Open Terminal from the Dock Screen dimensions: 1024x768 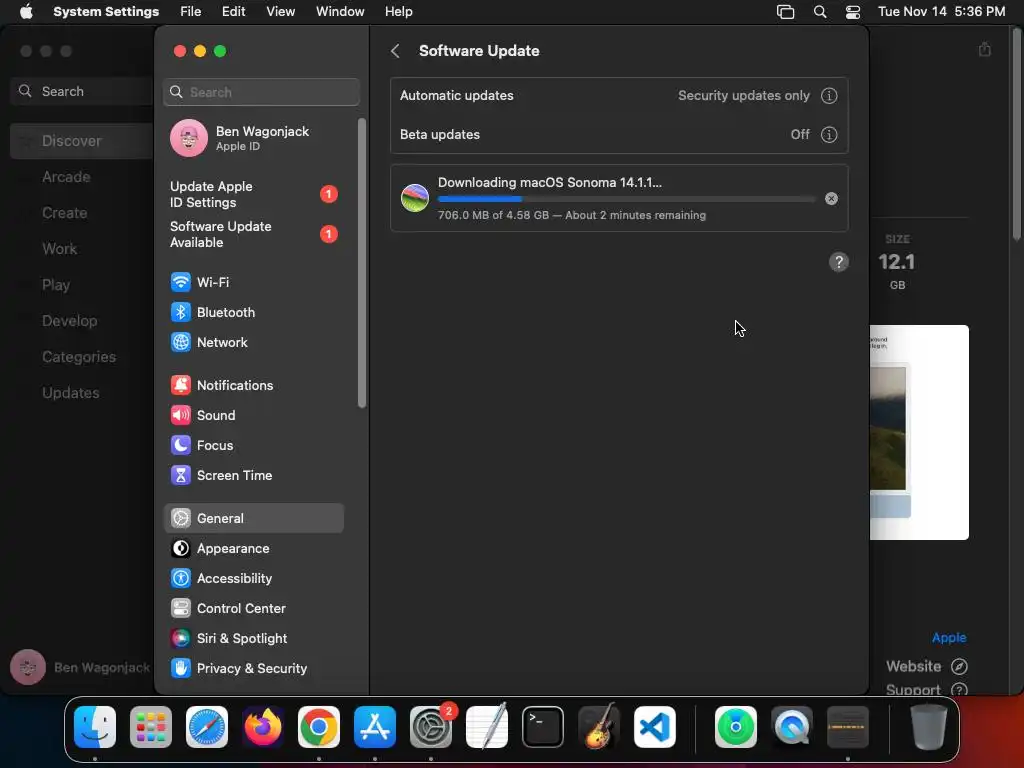click(x=543, y=727)
